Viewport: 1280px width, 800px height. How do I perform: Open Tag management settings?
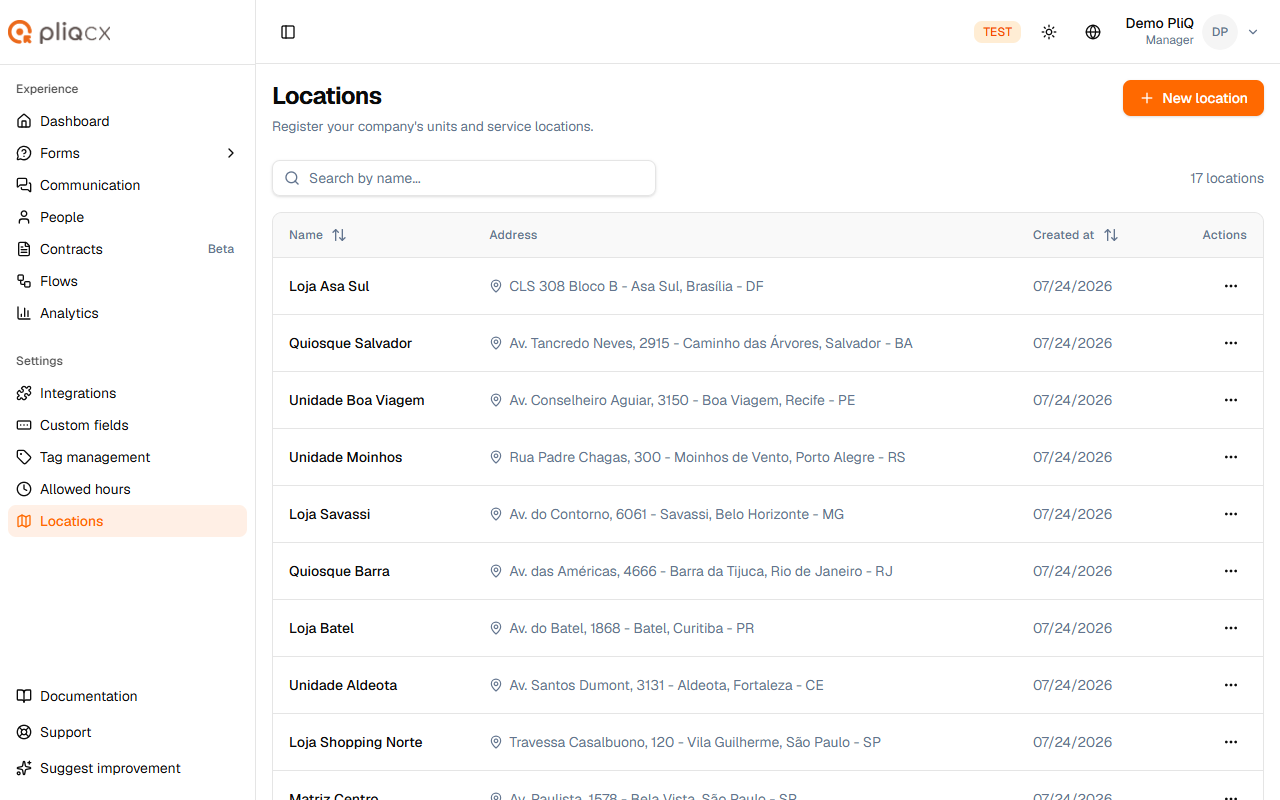pyautogui.click(x=127, y=457)
